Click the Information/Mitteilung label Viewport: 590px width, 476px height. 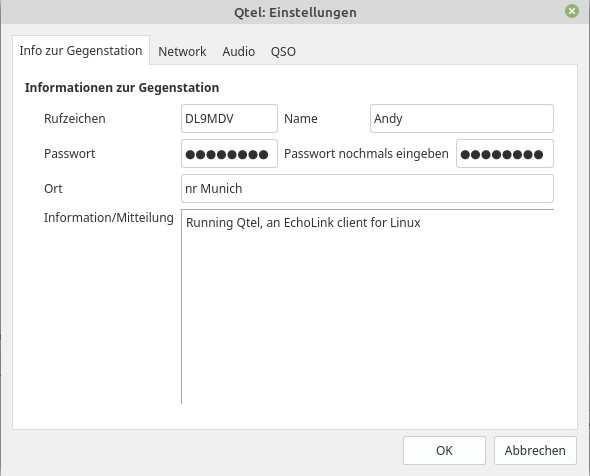[x=109, y=217]
